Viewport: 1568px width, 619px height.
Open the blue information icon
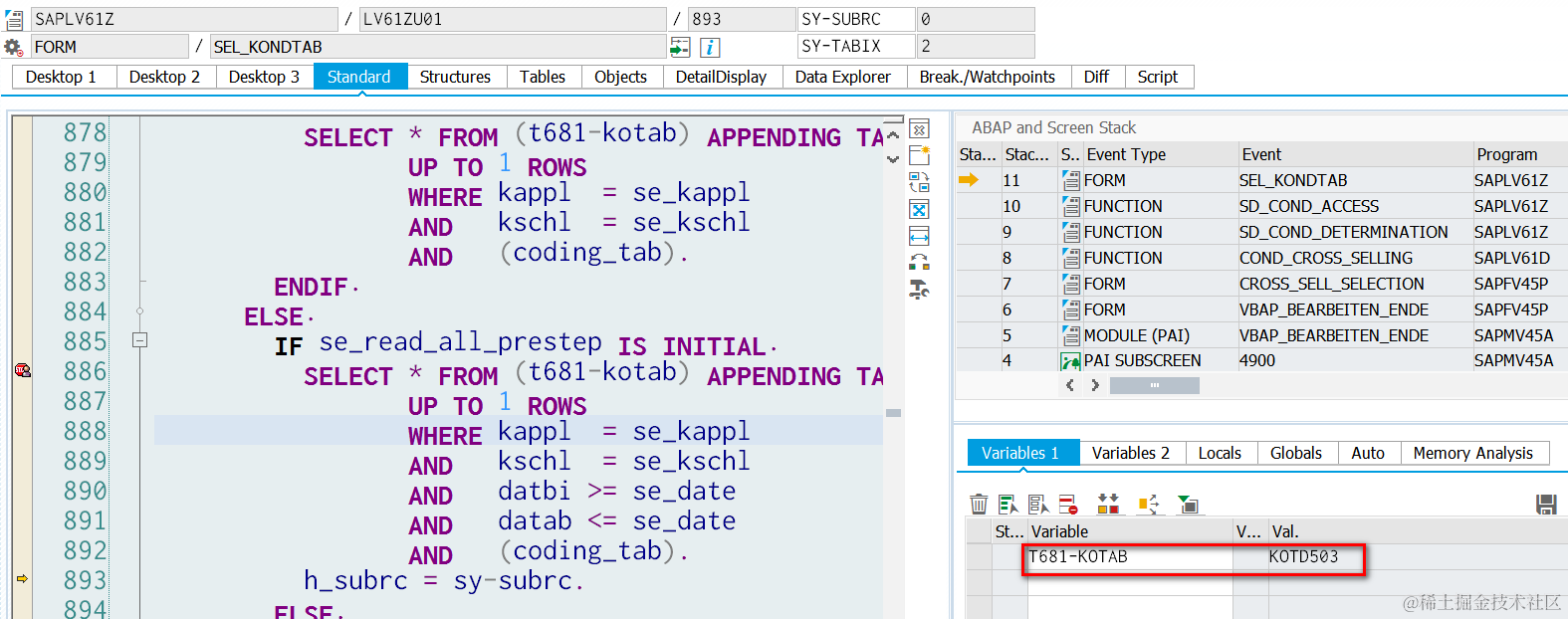[710, 47]
